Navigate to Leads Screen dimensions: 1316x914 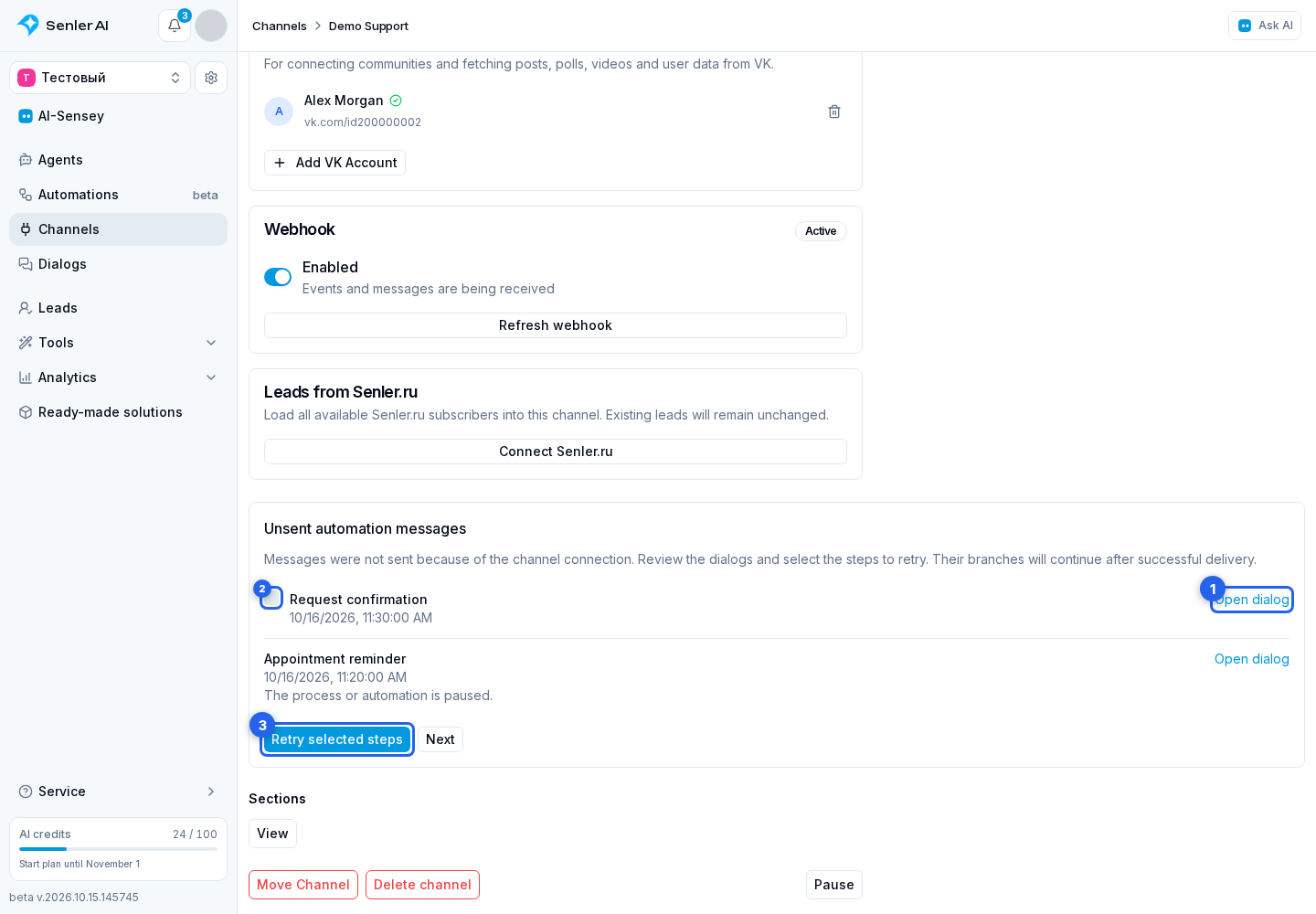point(118,308)
